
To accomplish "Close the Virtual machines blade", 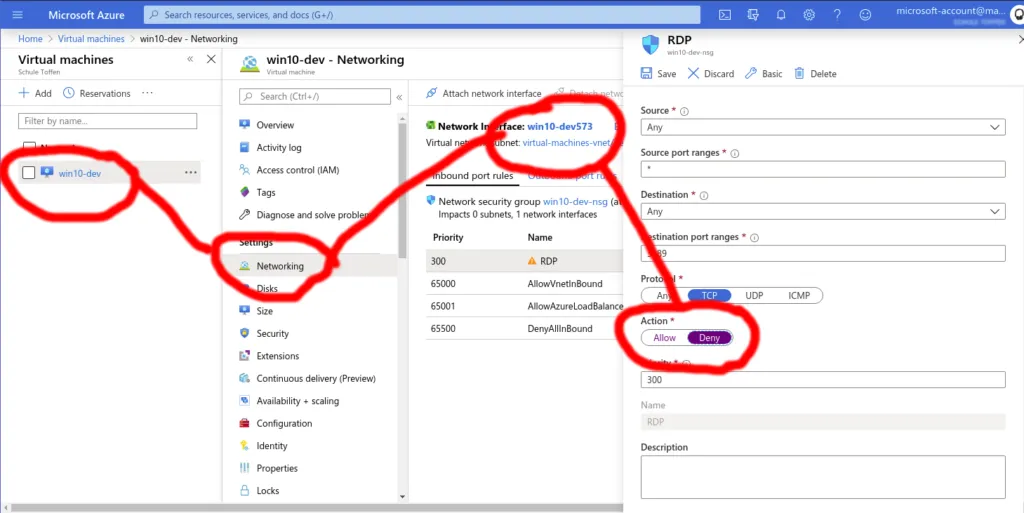I will (x=211, y=59).
